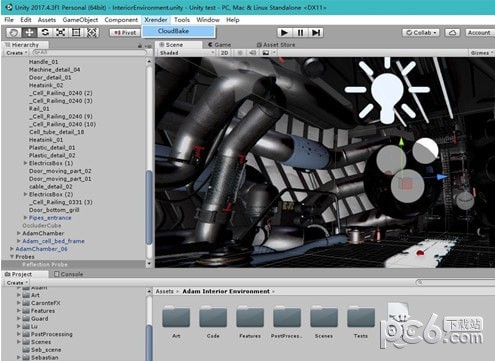The width and height of the screenshot is (495, 361).
Task: Click the Hierarchy panel vertical scrollbar
Action: pos(149,162)
